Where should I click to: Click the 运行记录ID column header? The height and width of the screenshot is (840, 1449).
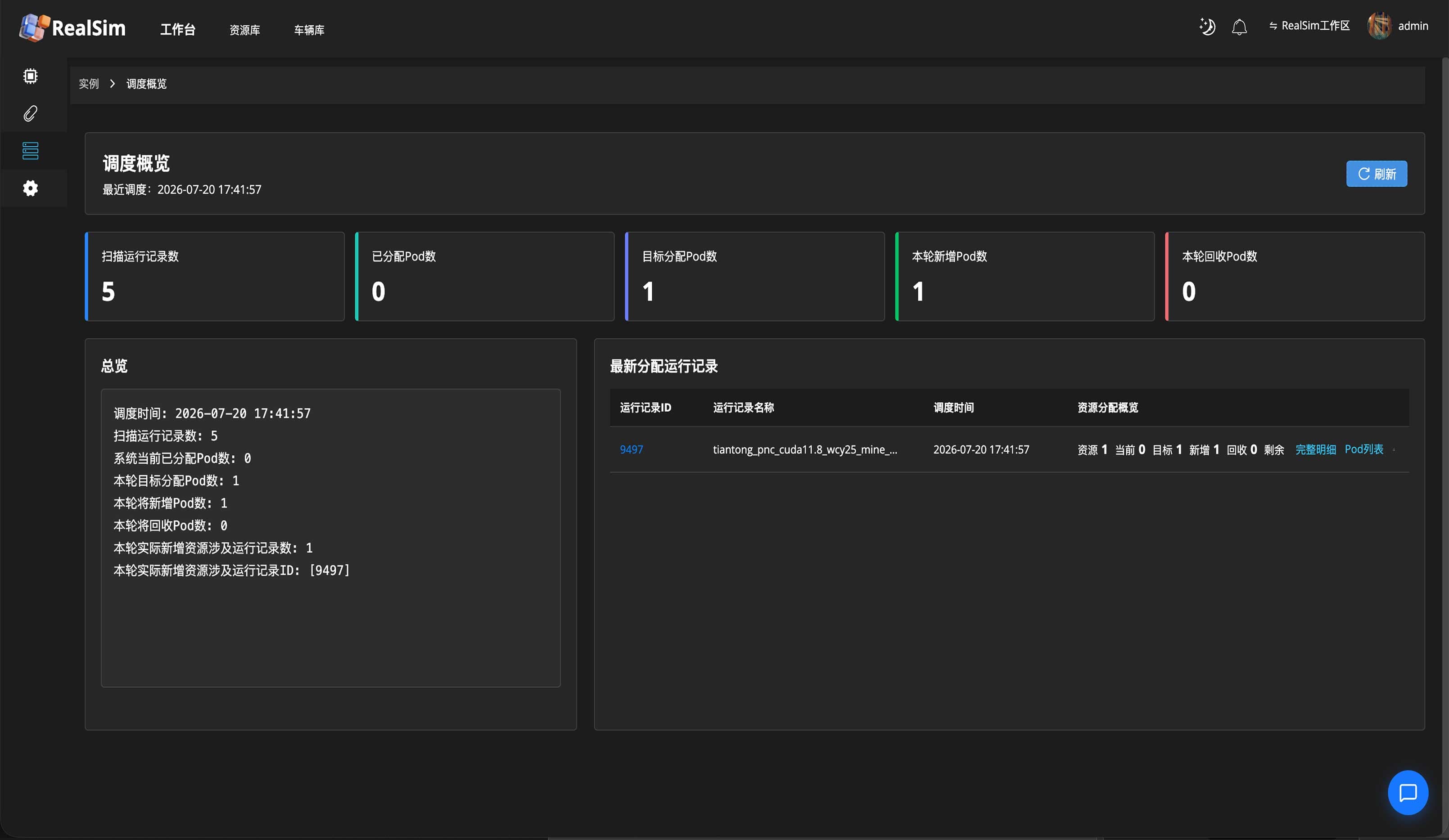click(646, 407)
